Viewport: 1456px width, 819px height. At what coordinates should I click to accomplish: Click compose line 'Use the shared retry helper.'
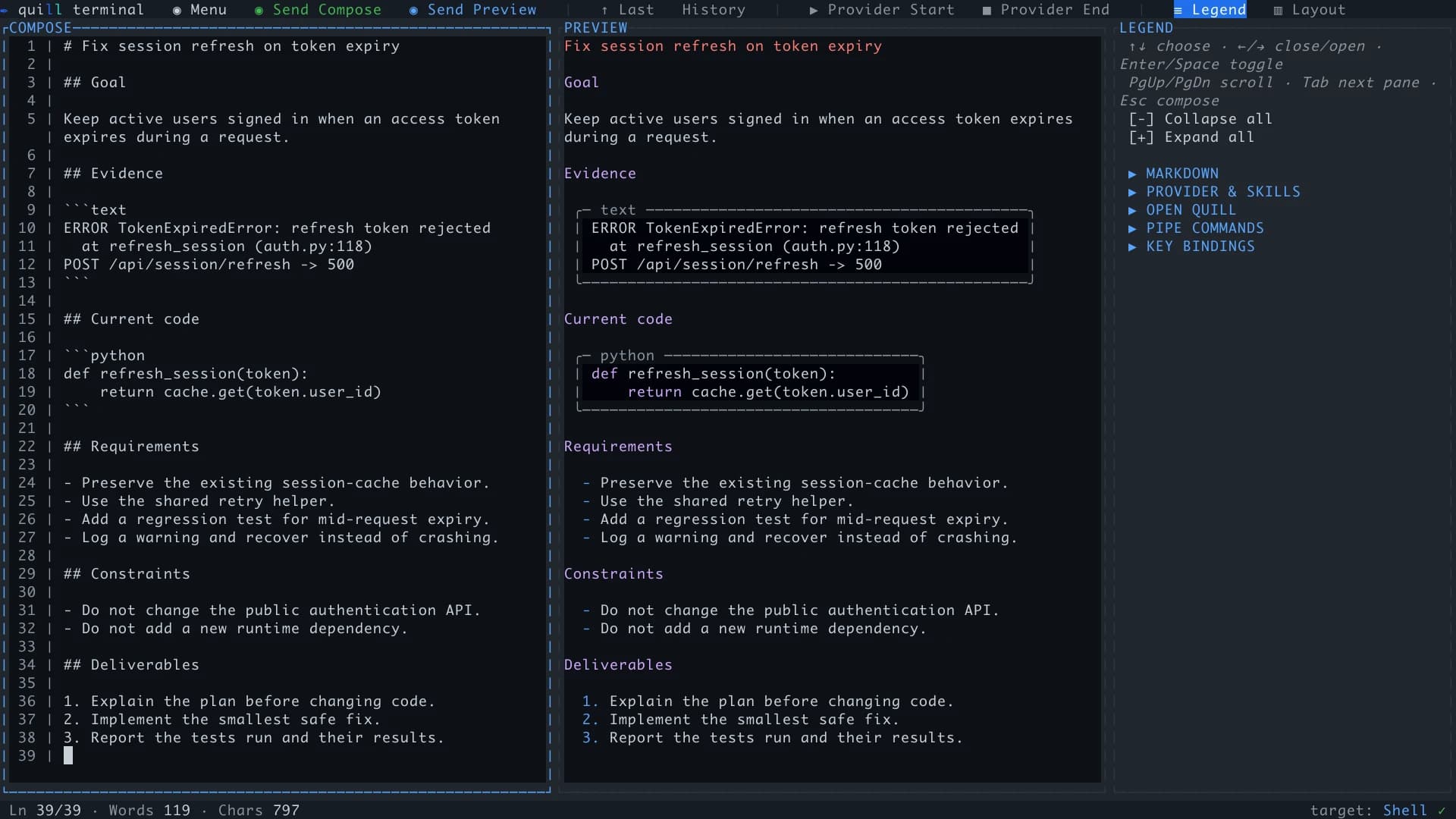[199, 501]
